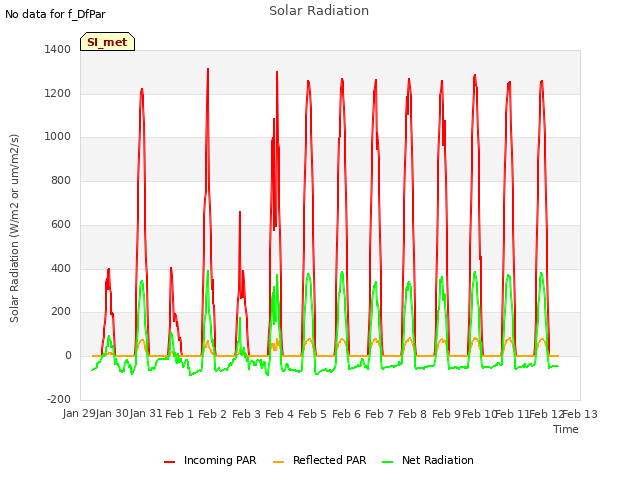The image size is (640, 480).
Task: Click the Feb 3 x-axis date label
Action: click(246, 414)
